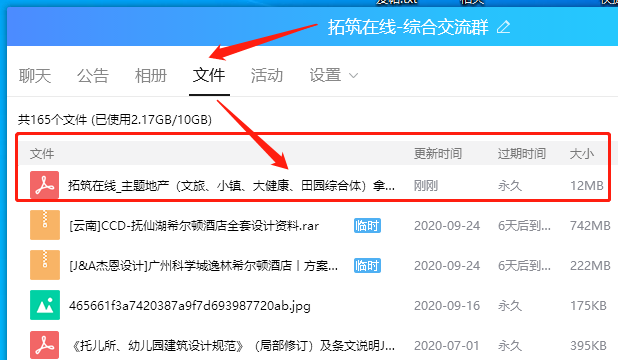The height and width of the screenshot is (360, 618).
Task: Sort by the 更新时间 column header
Action: [x=438, y=153]
